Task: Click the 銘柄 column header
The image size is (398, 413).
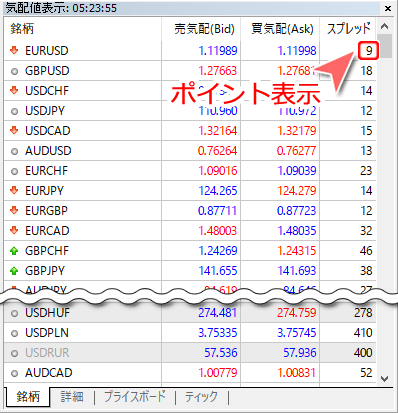Action: pyautogui.click(x=83, y=29)
